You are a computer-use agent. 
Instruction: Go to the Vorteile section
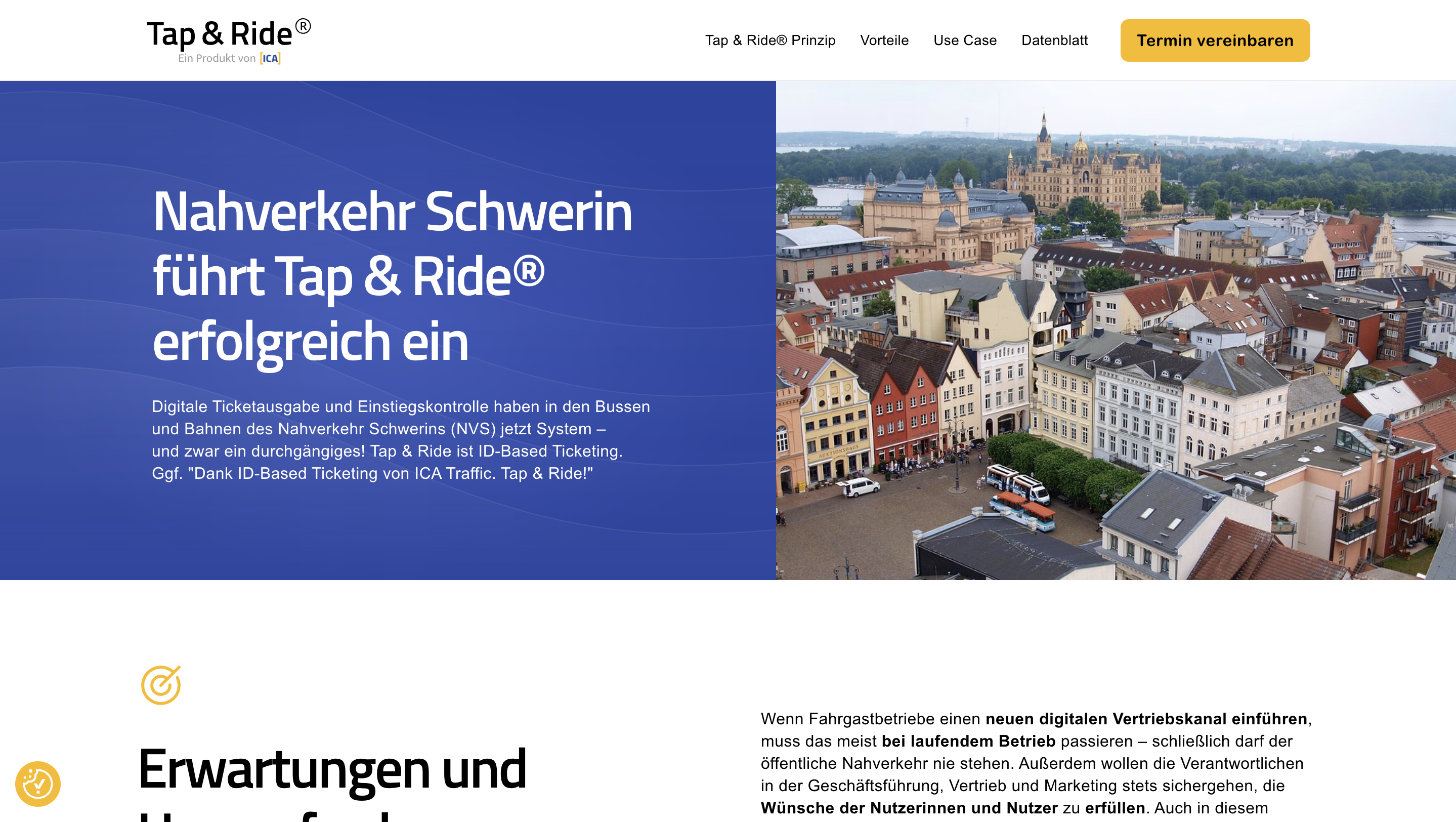(884, 40)
